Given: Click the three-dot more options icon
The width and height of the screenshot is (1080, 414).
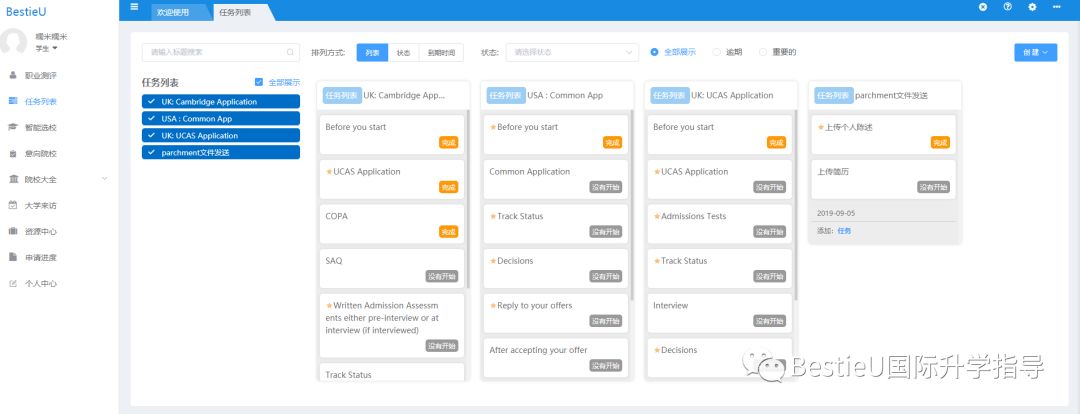Looking at the screenshot, I should tap(1057, 7).
